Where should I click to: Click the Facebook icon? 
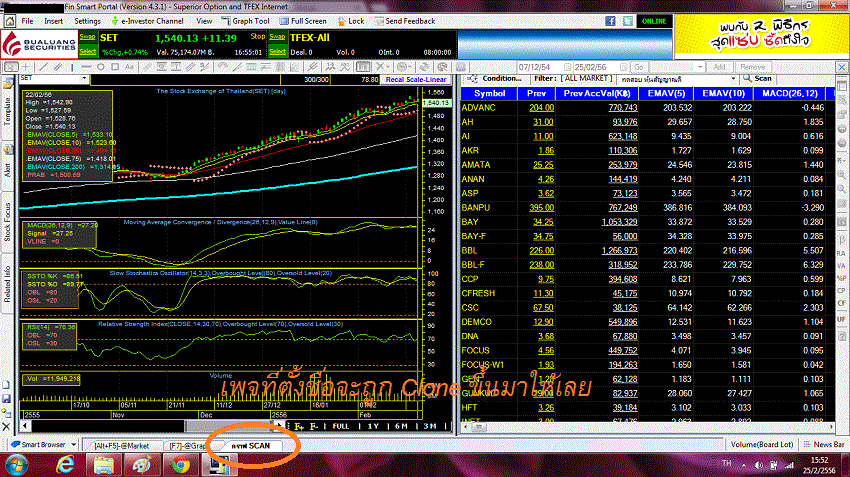(x=610, y=21)
